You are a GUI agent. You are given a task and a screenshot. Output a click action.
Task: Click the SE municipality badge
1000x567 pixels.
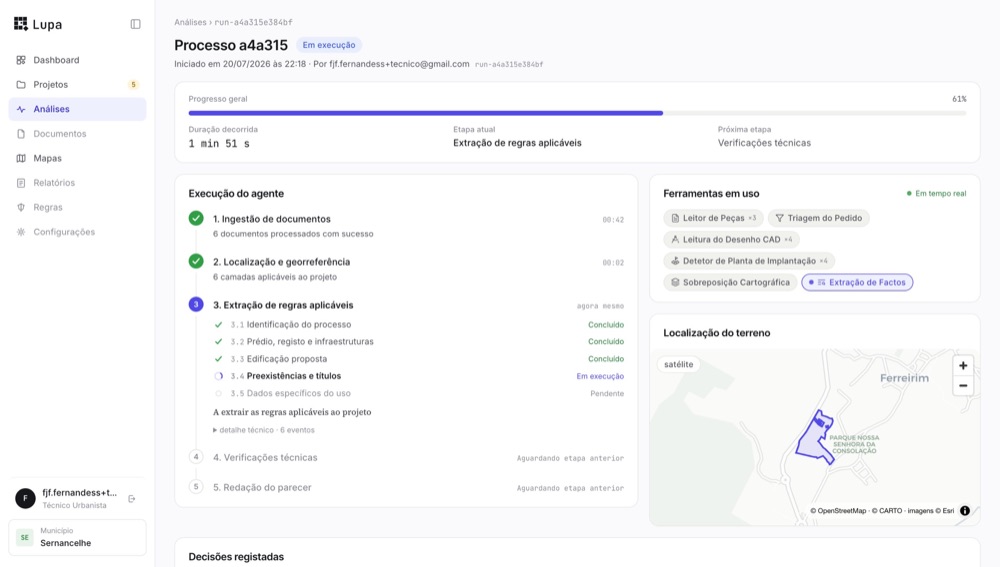tap(25, 538)
